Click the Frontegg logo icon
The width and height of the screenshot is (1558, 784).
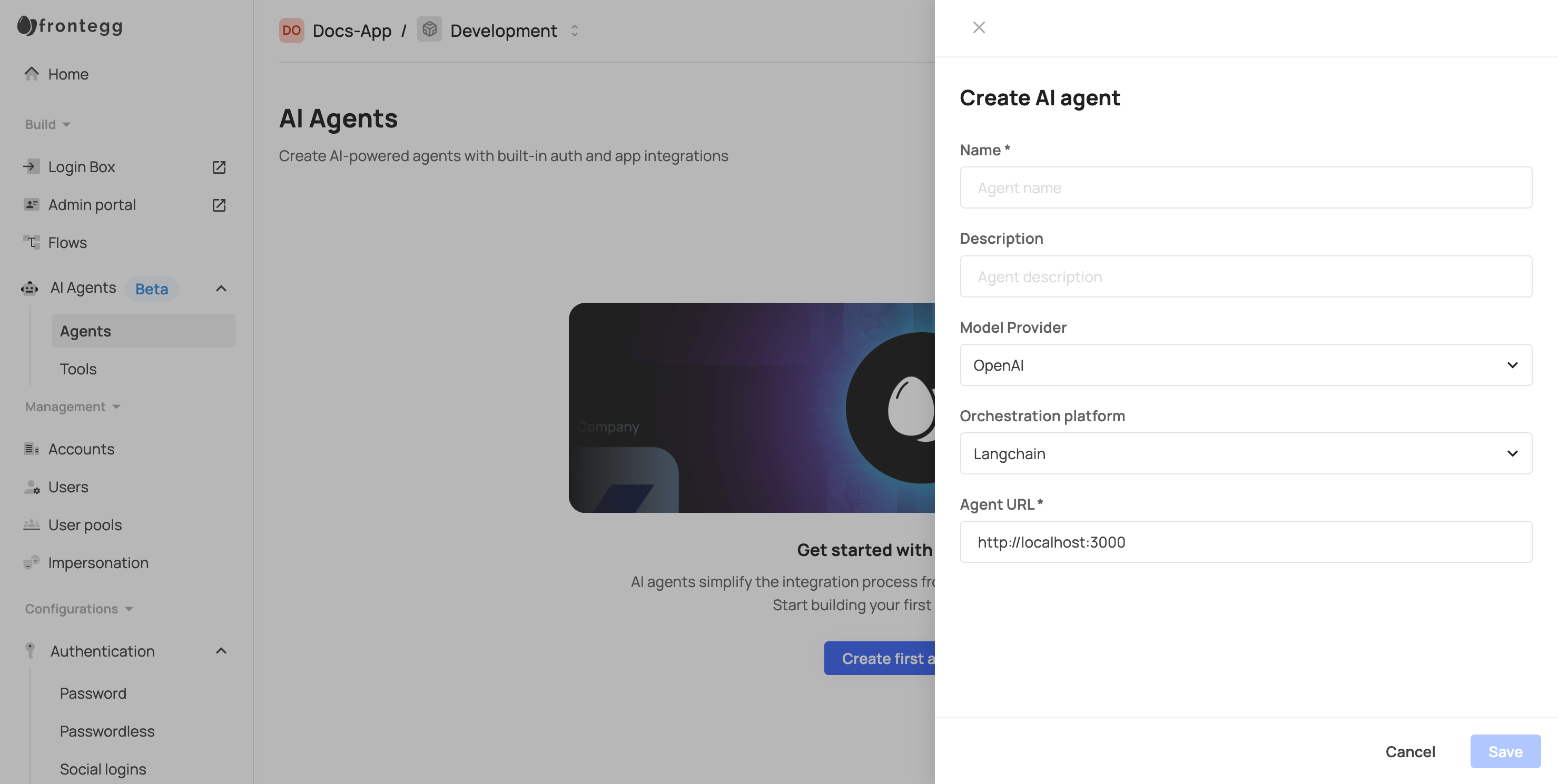27,25
